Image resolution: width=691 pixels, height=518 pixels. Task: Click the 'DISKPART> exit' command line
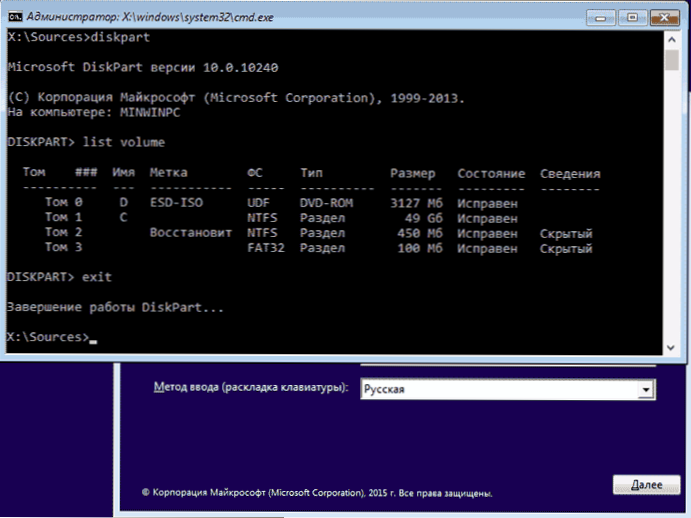tap(59, 277)
